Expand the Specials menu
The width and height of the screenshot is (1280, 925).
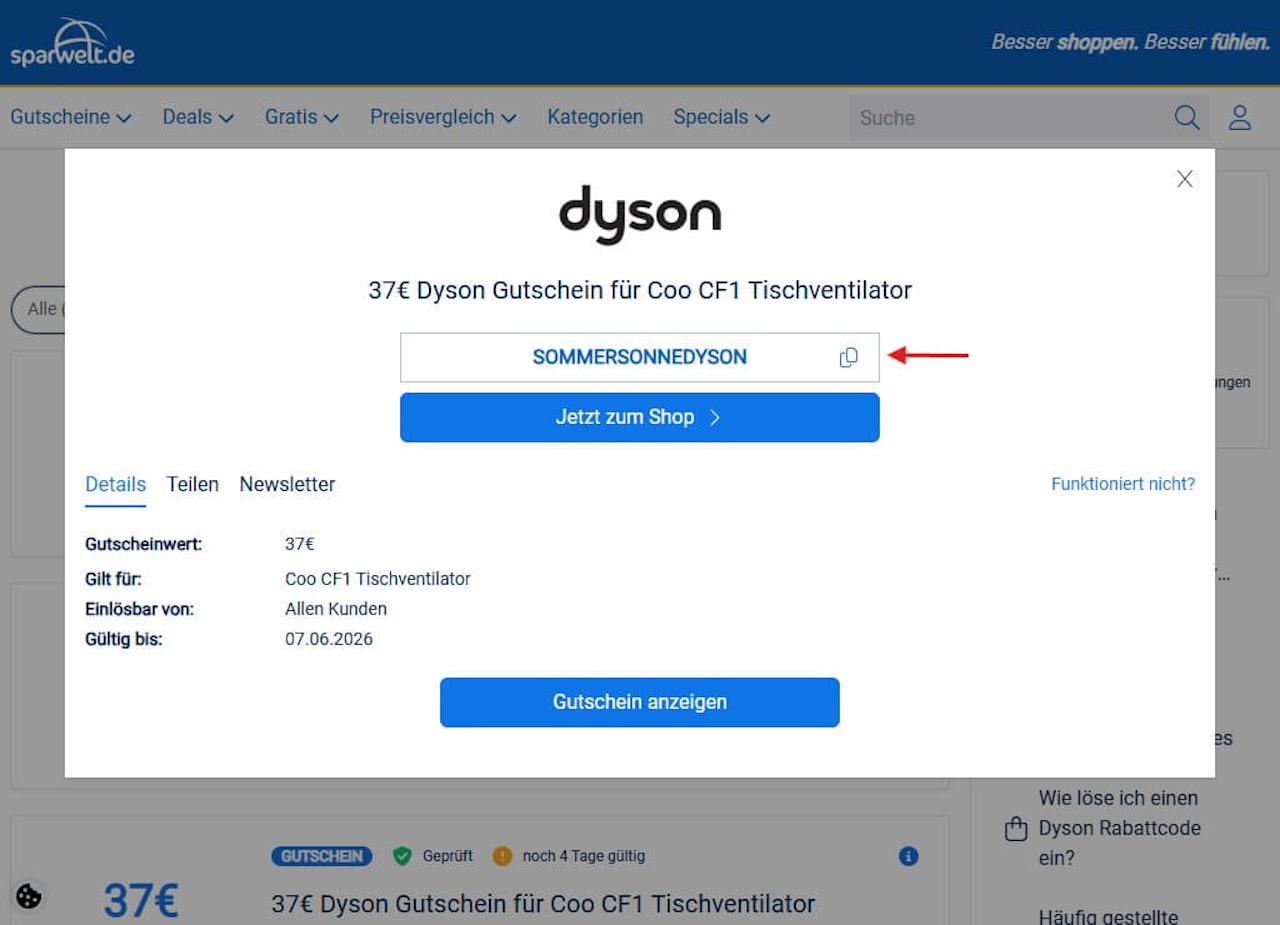click(722, 117)
